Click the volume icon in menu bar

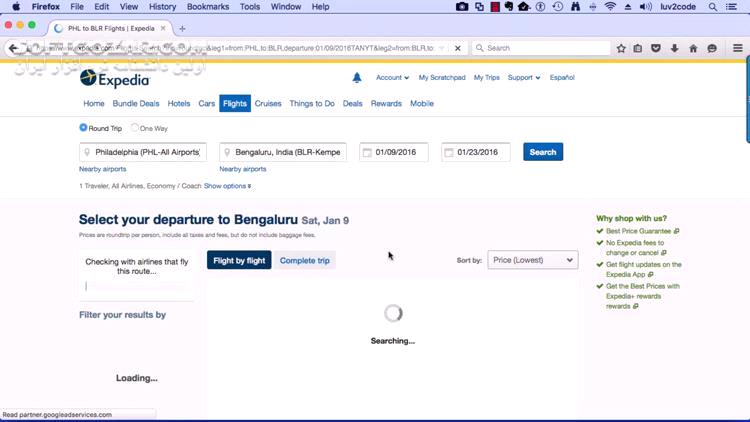point(645,7)
